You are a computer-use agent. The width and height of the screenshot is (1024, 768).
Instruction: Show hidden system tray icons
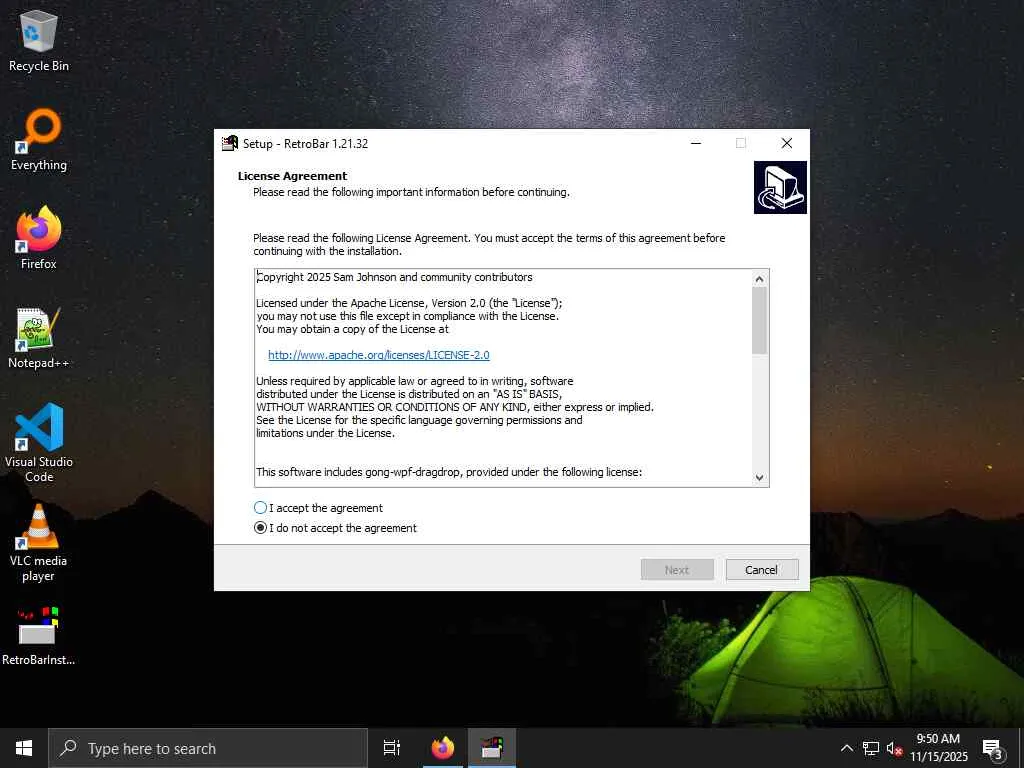click(846, 748)
